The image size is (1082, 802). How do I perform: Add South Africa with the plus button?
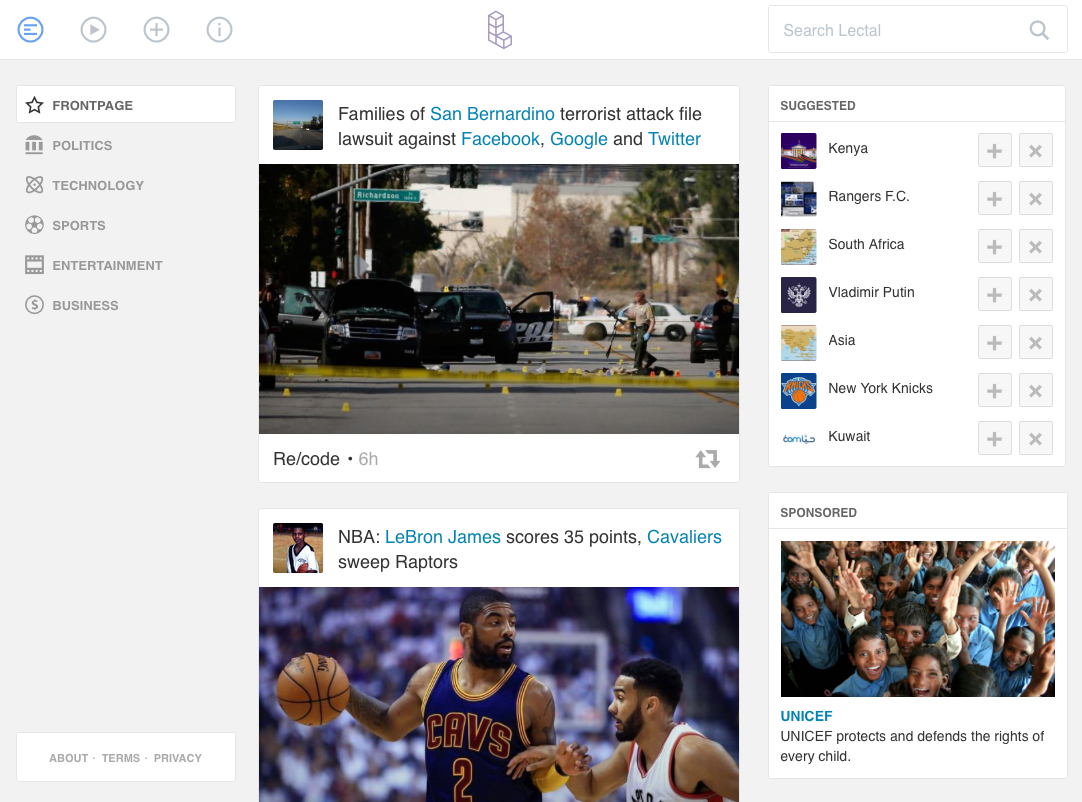994,246
